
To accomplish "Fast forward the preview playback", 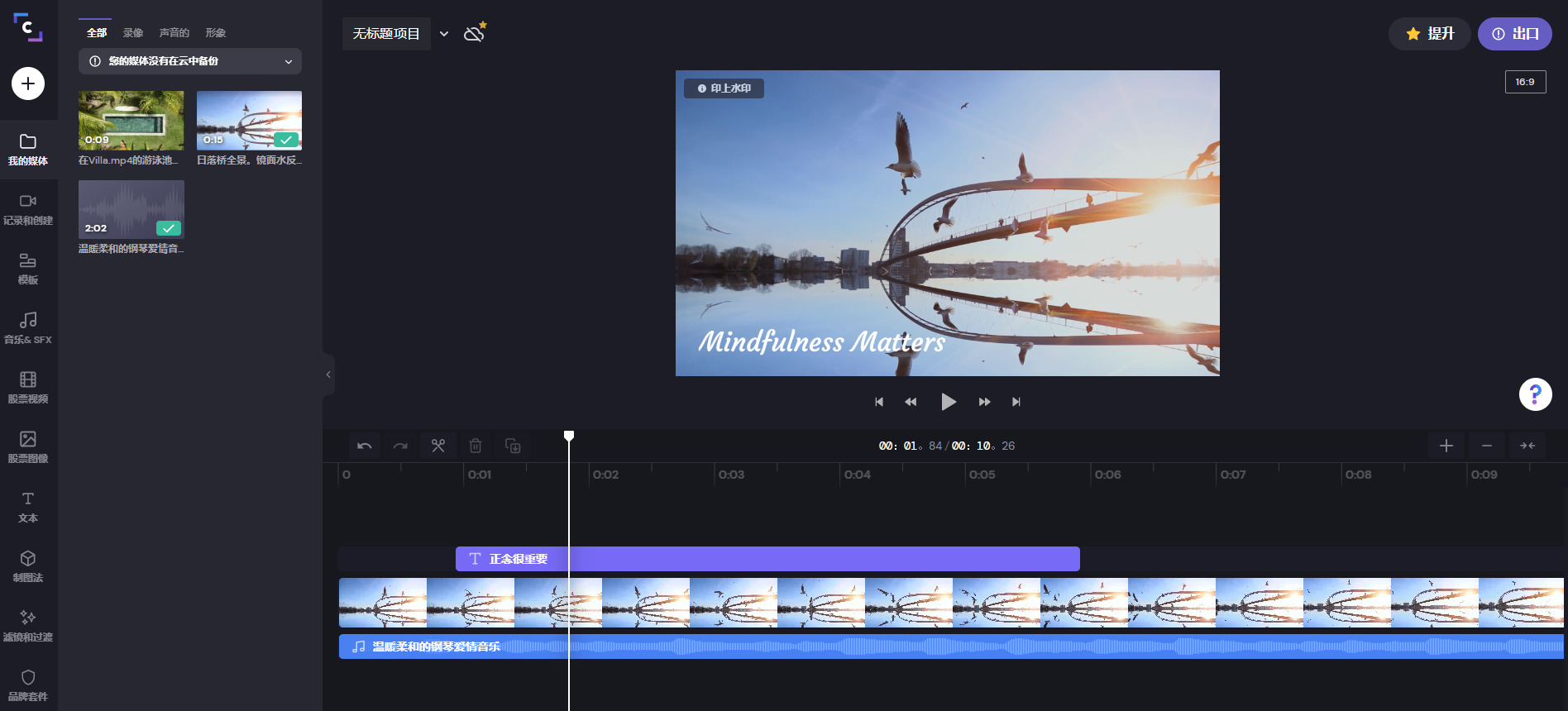I will (984, 402).
